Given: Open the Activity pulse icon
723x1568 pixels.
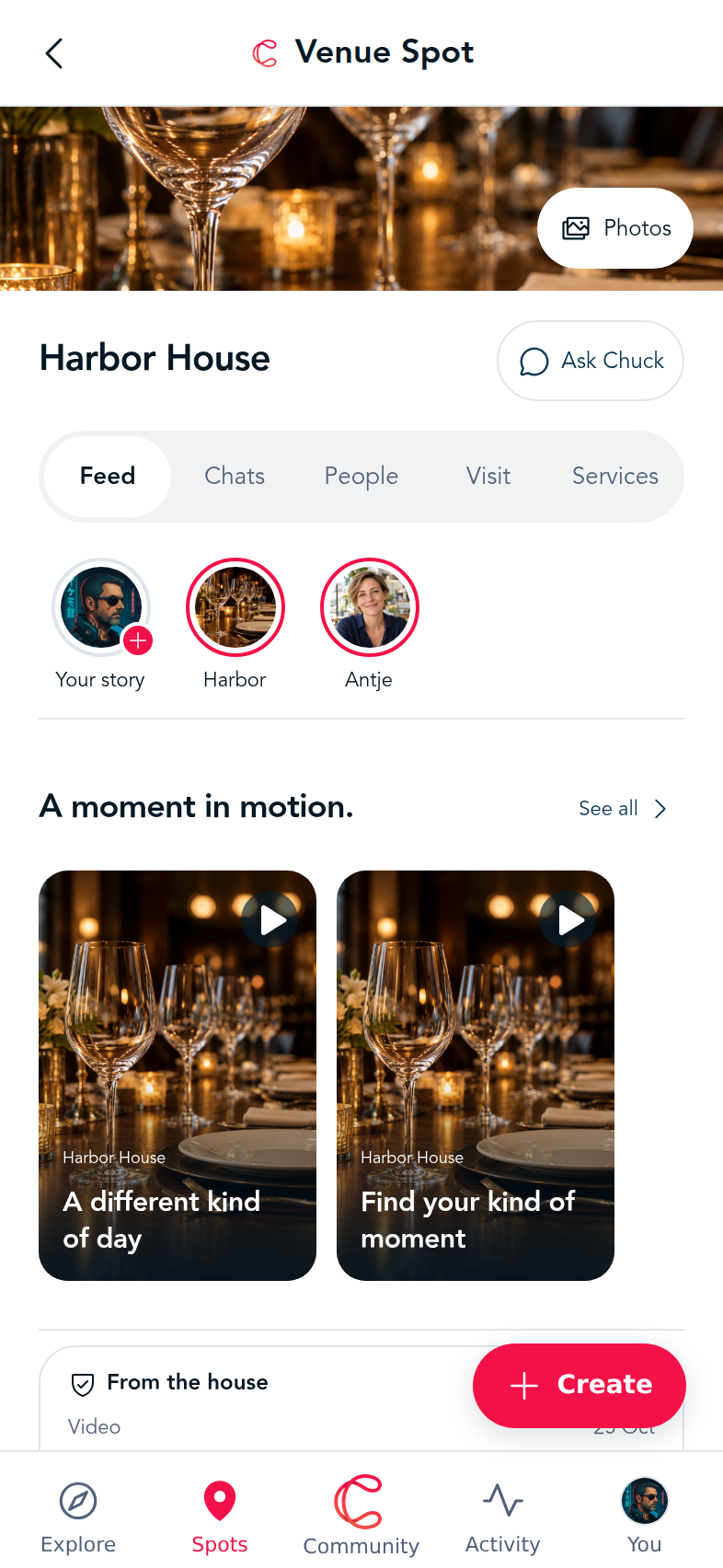Looking at the screenshot, I should click(503, 1500).
